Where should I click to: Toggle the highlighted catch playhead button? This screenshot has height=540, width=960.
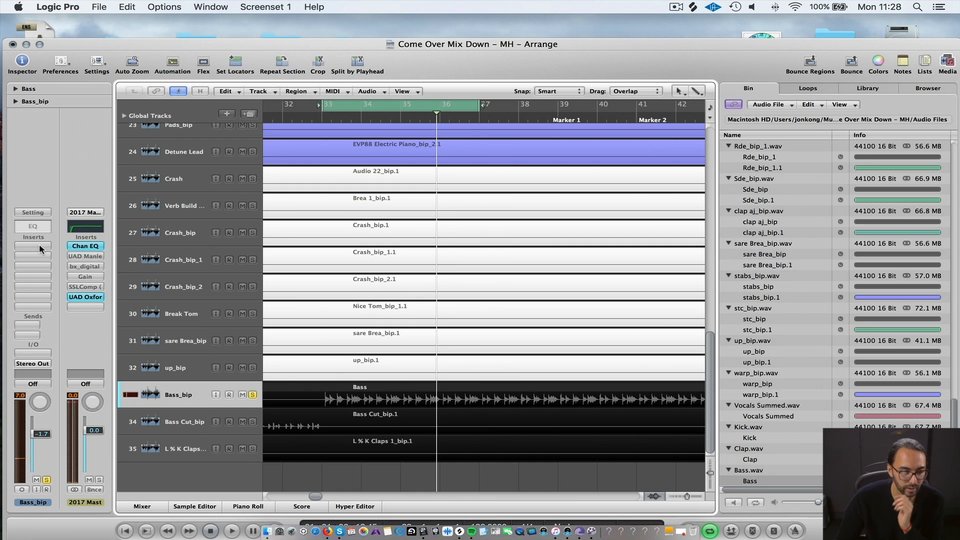pyautogui.click(x=178, y=91)
